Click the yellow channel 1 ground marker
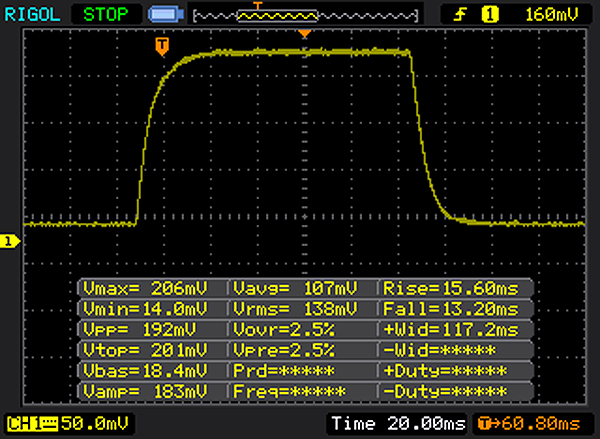This screenshot has height=439, width=600. (x=10, y=242)
